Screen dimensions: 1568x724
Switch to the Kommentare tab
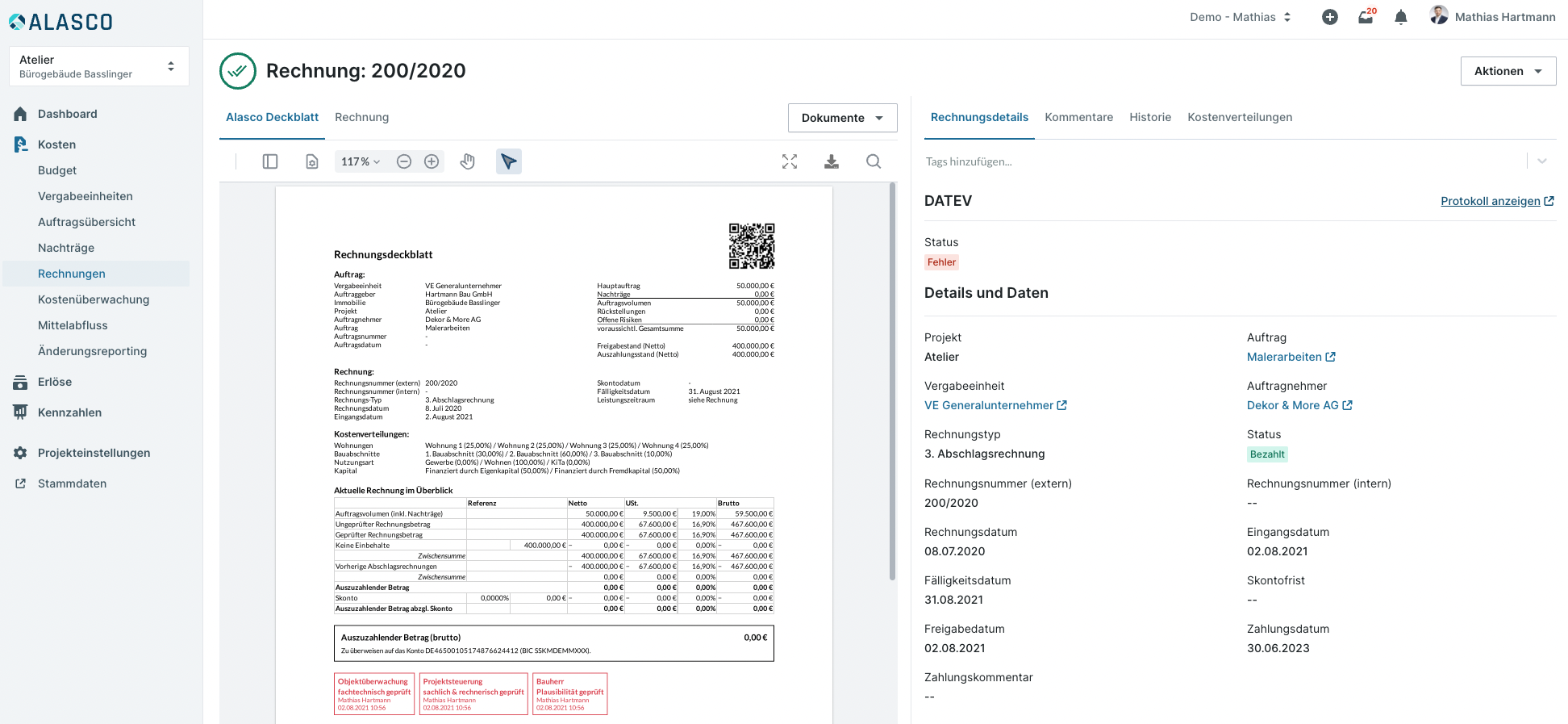point(1078,117)
